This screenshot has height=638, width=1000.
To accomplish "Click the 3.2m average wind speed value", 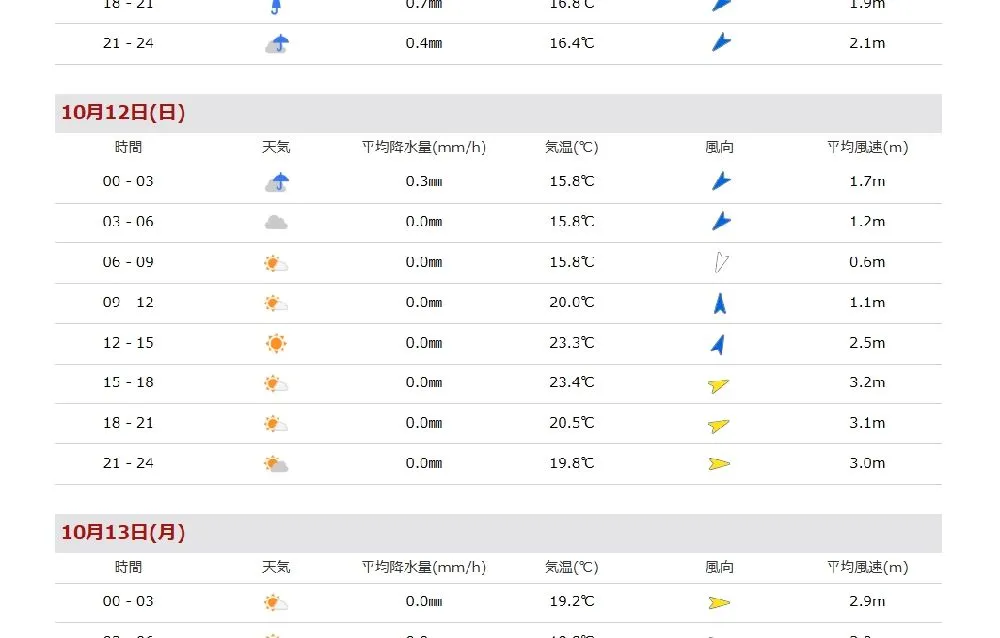I will 866,383.
